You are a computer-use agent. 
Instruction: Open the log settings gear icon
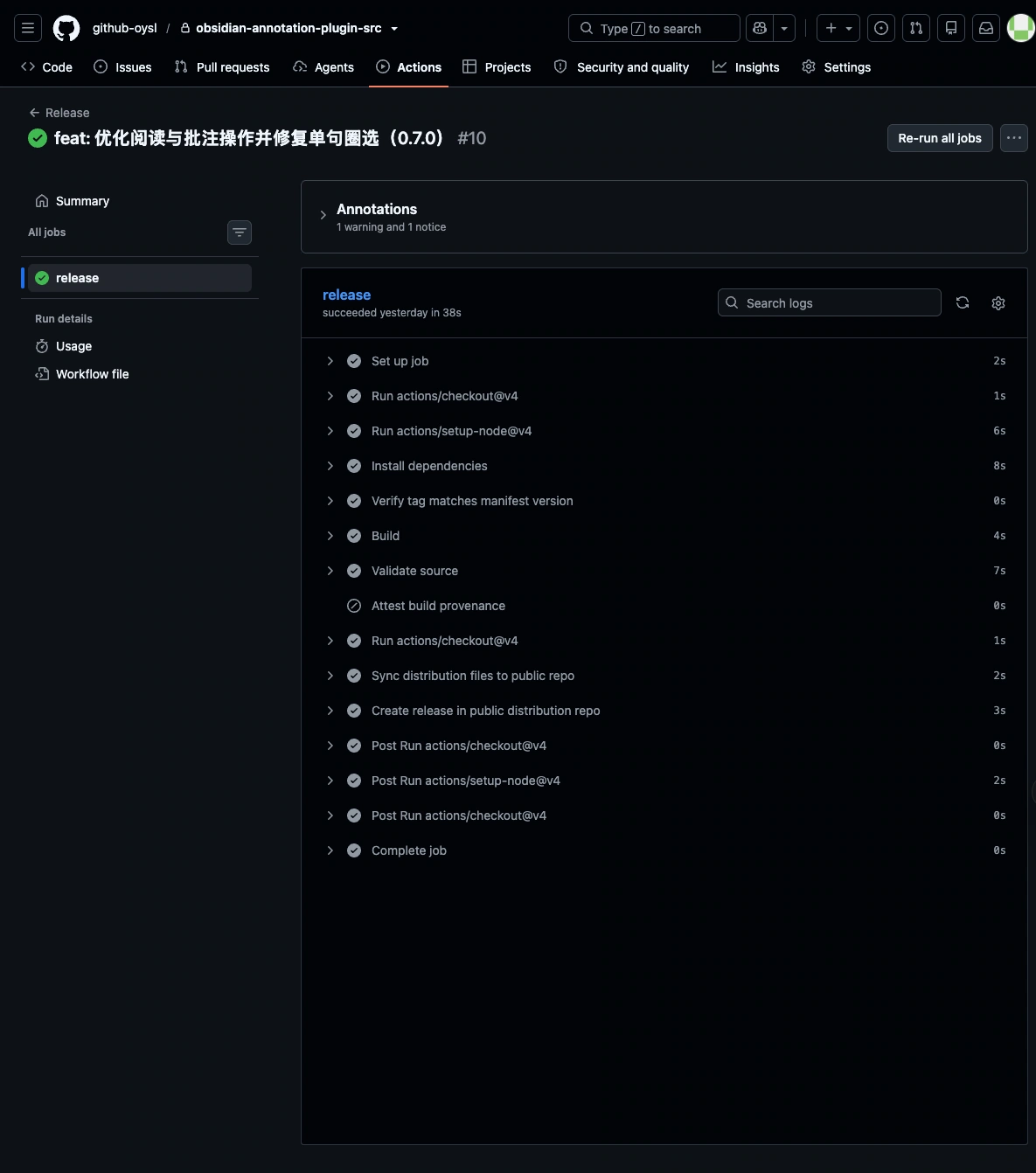pyautogui.click(x=998, y=302)
